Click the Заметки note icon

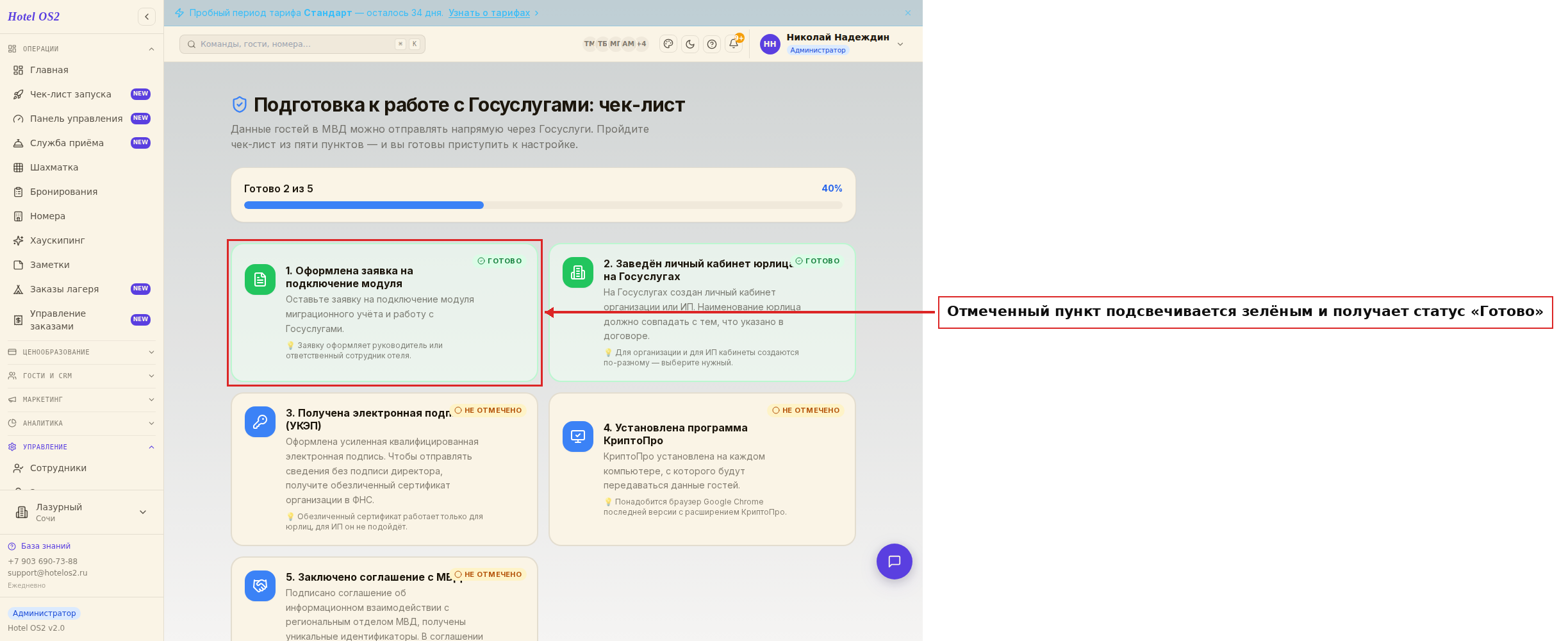(x=19, y=265)
